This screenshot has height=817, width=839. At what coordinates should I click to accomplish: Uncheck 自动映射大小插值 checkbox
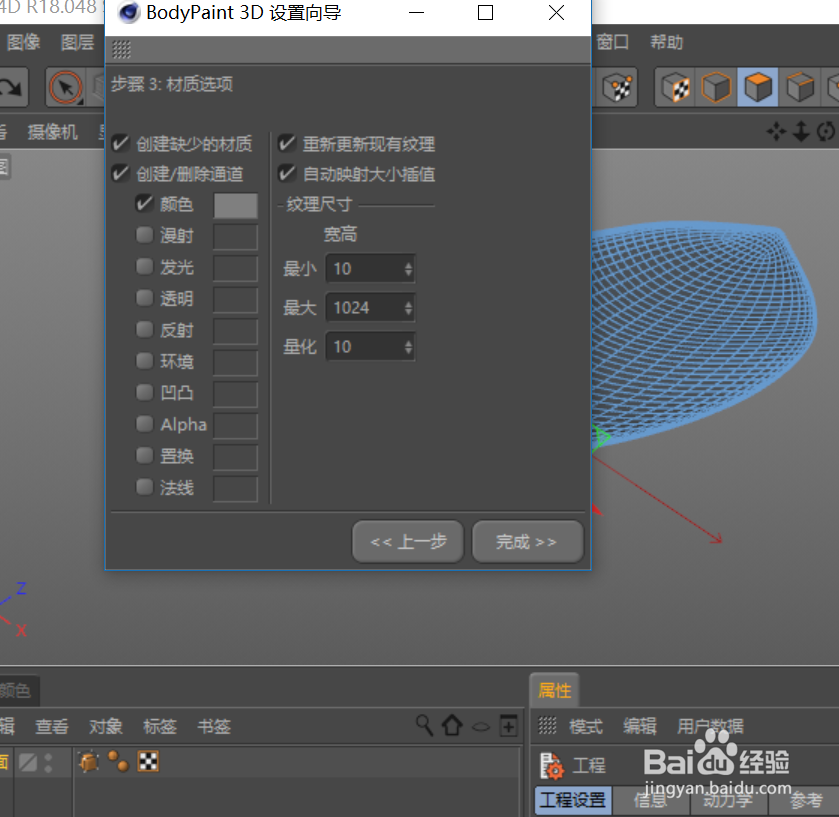pyautogui.click(x=287, y=173)
